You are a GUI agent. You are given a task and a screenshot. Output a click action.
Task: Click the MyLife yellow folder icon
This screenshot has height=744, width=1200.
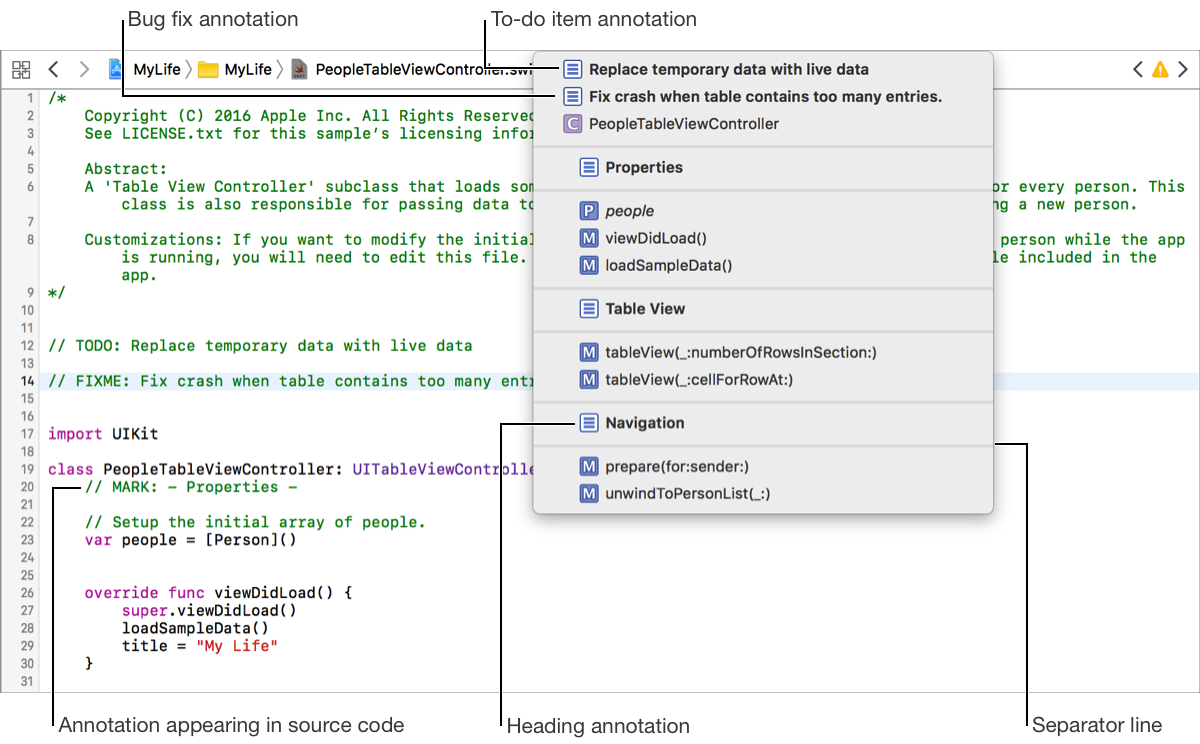208,70
